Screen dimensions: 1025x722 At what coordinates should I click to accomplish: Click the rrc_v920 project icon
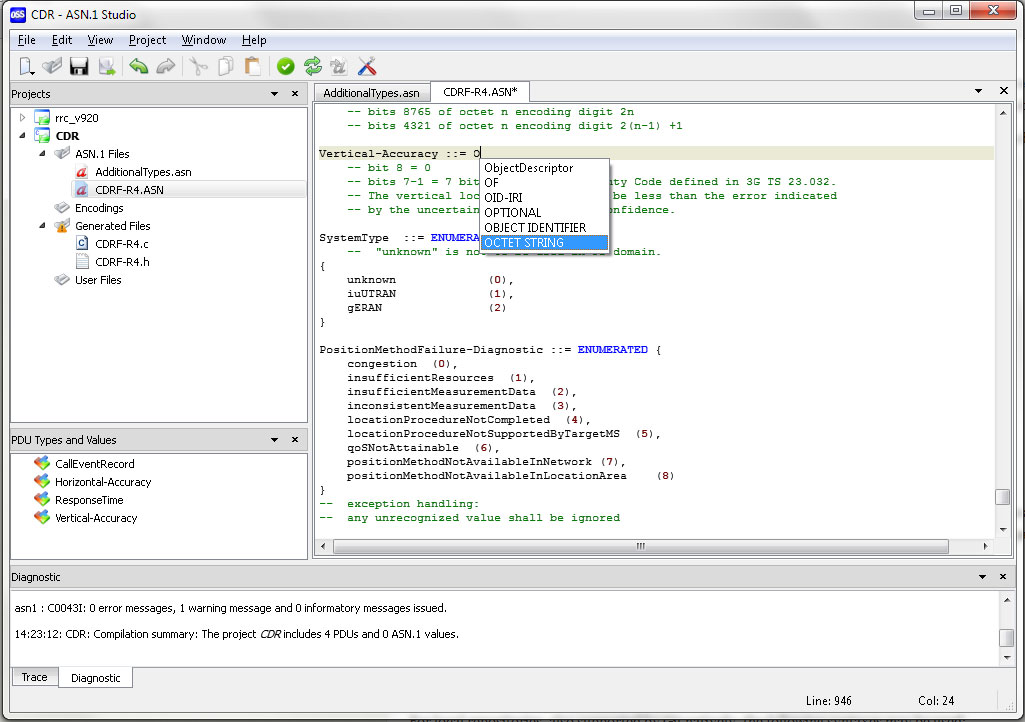42,118
